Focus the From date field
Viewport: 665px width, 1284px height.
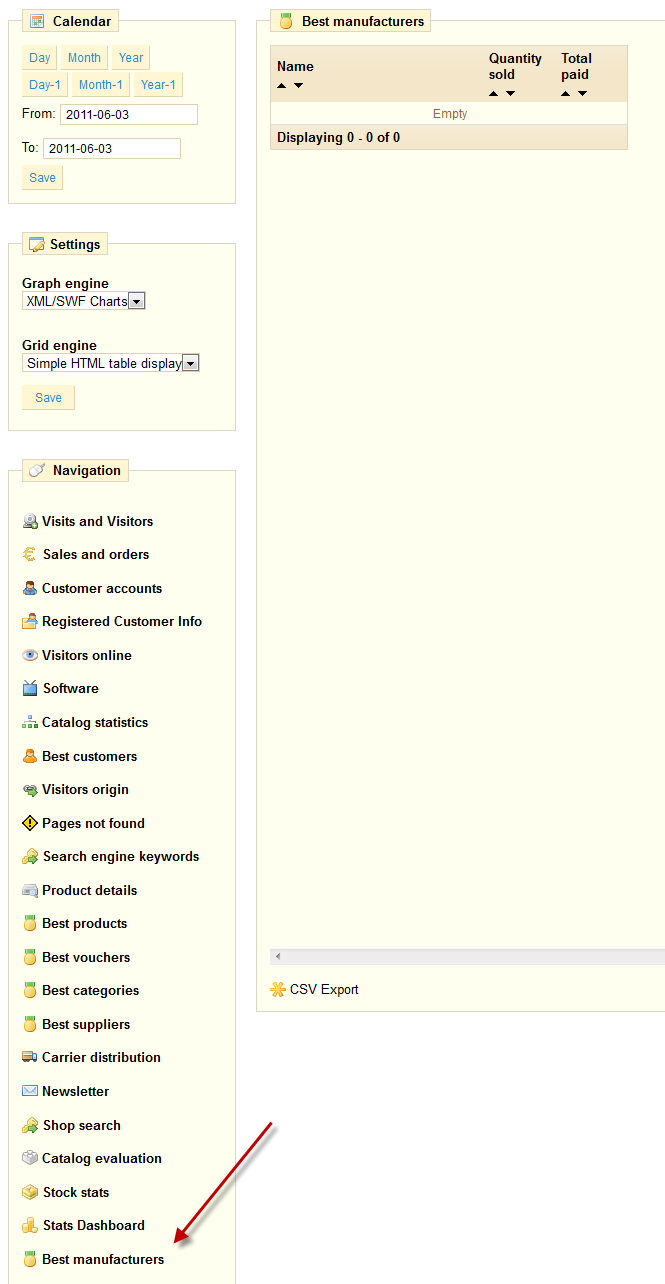129,115
